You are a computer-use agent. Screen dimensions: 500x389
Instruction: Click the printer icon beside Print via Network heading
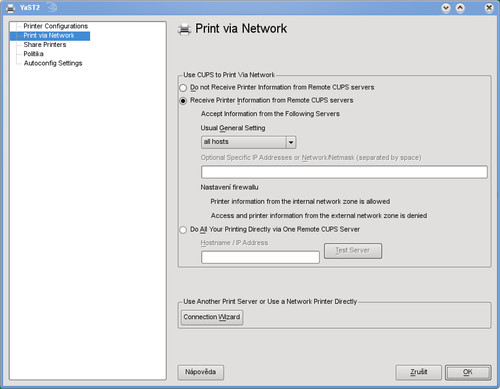tap(184, 29)
